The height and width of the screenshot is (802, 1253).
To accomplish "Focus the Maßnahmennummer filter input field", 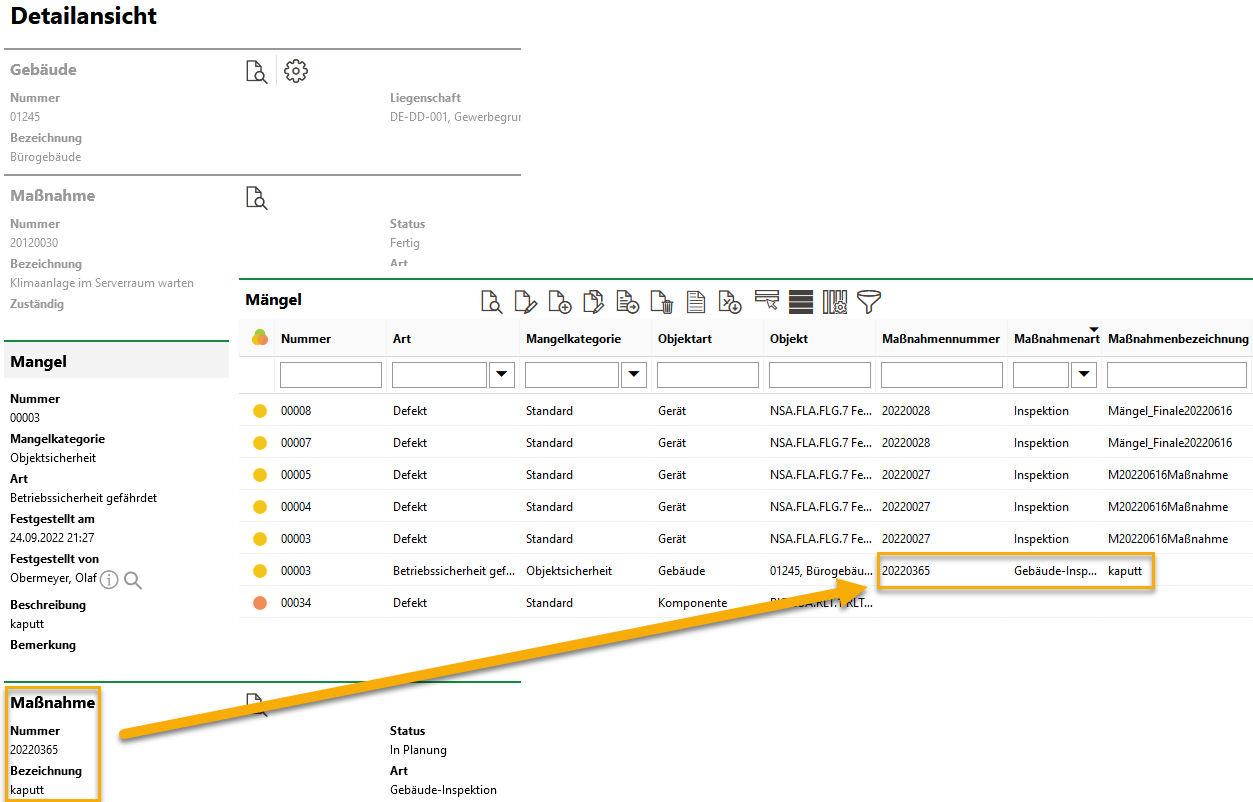I will [x=942, y=375].
